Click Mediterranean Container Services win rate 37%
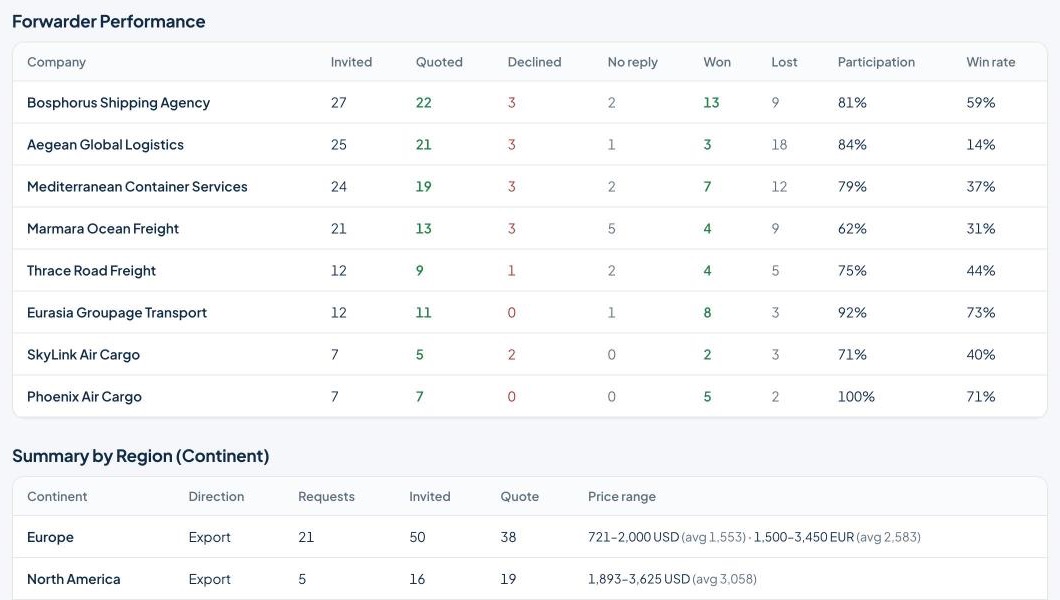Screen dimensions: 1060x600 coord(980,186)
